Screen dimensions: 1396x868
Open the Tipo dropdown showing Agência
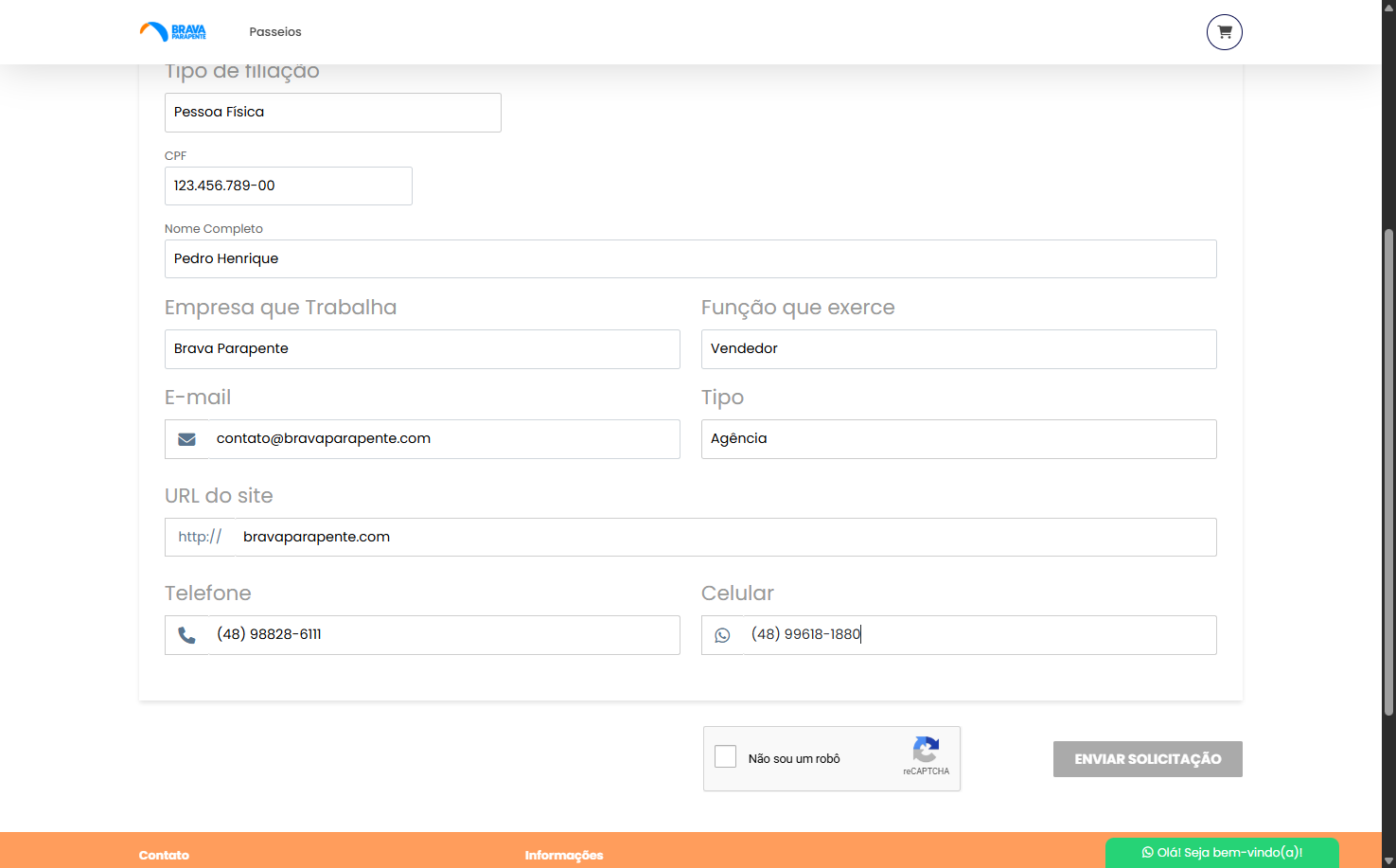[959, 439]
